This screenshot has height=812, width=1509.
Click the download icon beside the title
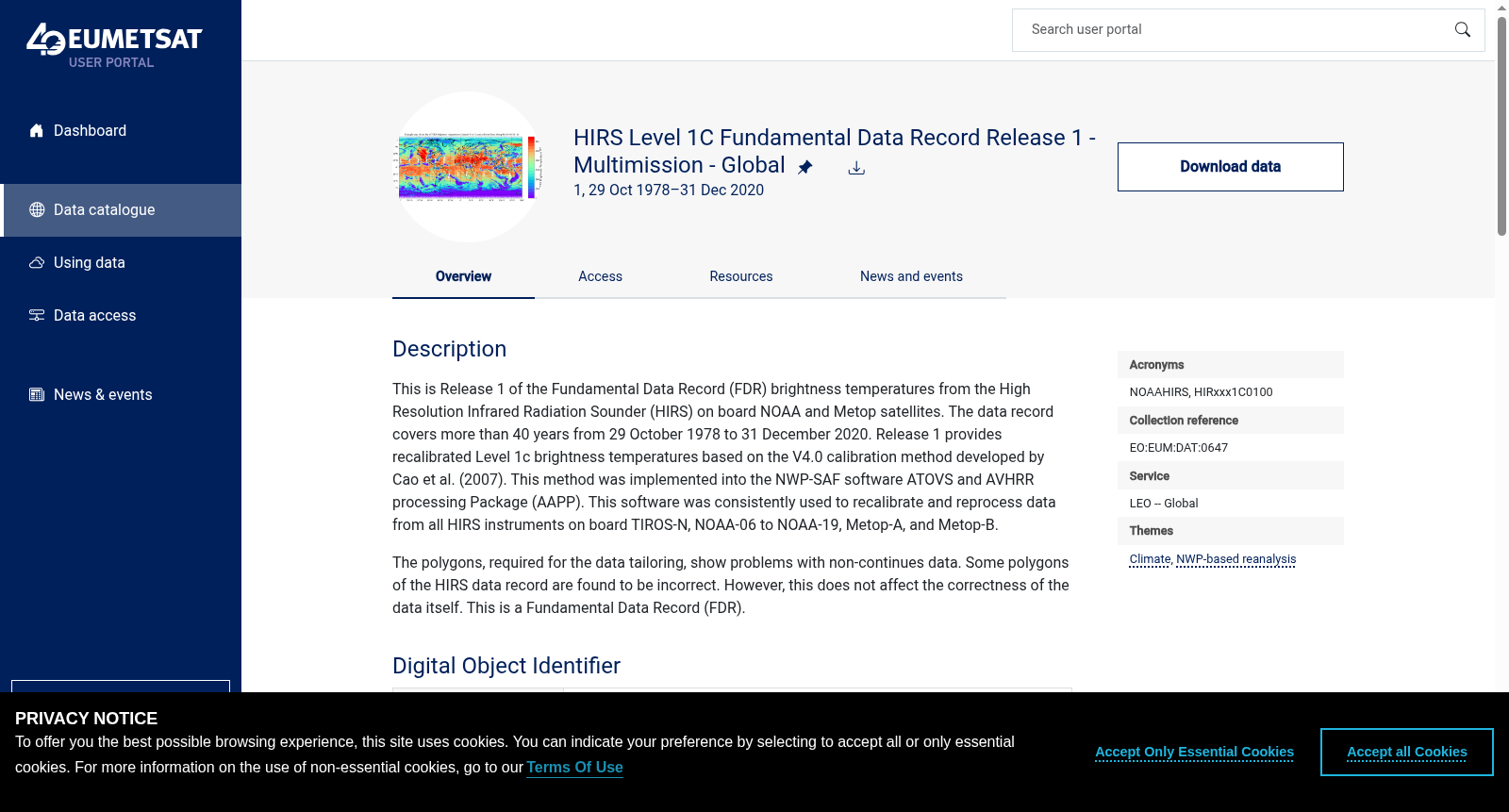pyautogui.click(x=856, y=168)
